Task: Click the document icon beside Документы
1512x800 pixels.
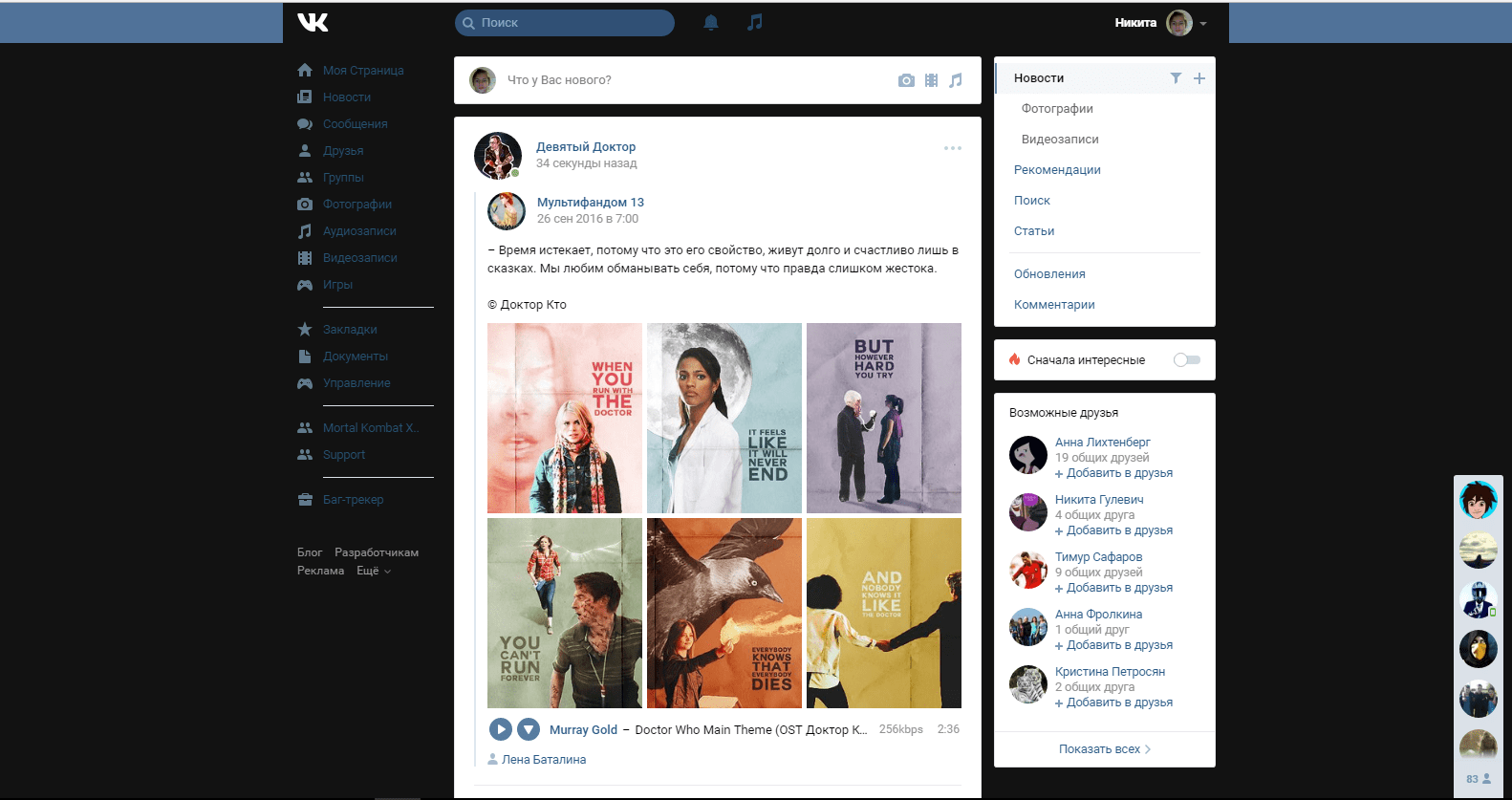Action: 305,356
